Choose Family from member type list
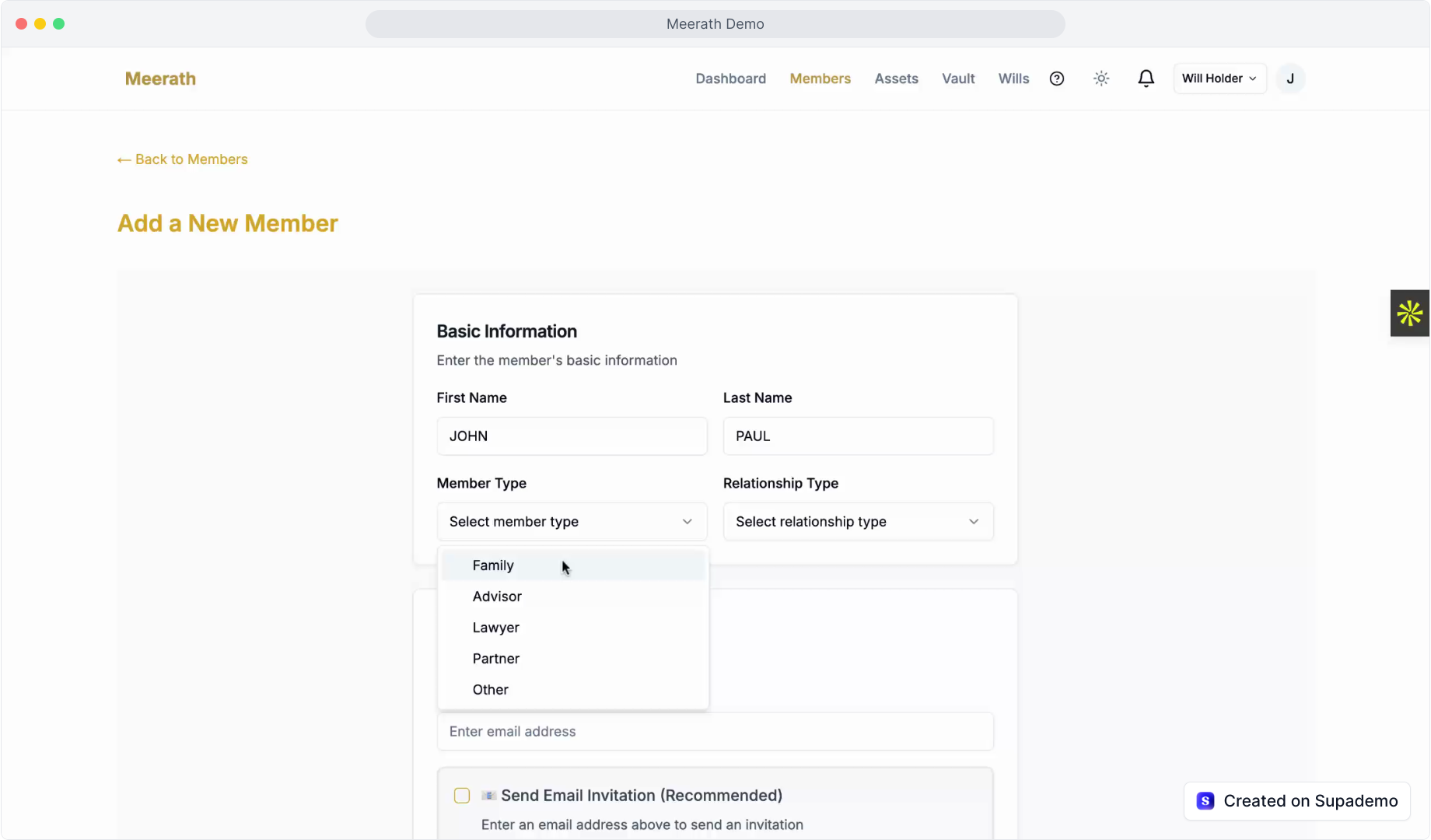 (573, 565)
